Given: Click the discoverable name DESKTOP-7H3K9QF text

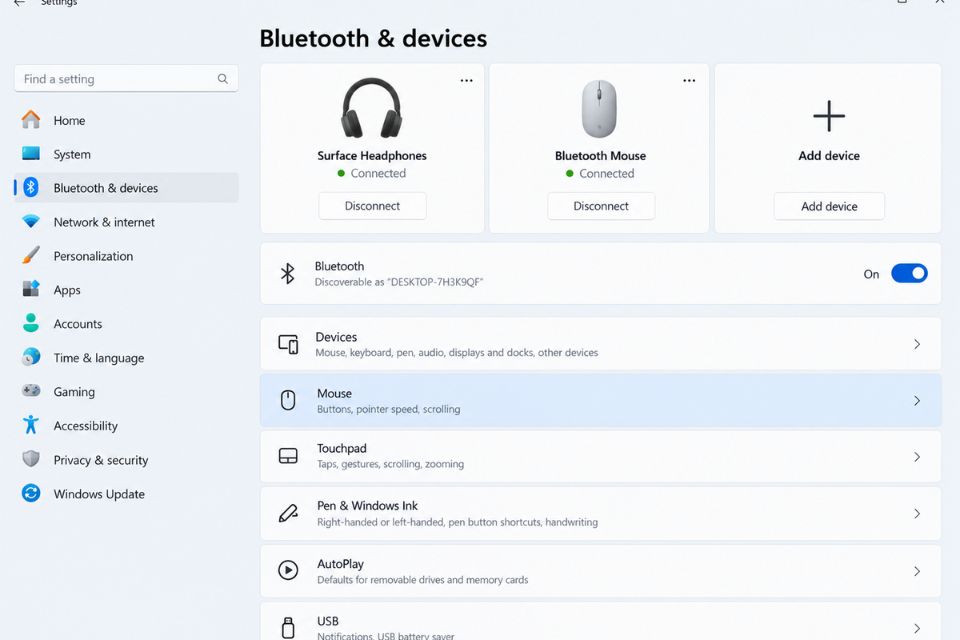Looking at the screenshot, I should 435,282.
